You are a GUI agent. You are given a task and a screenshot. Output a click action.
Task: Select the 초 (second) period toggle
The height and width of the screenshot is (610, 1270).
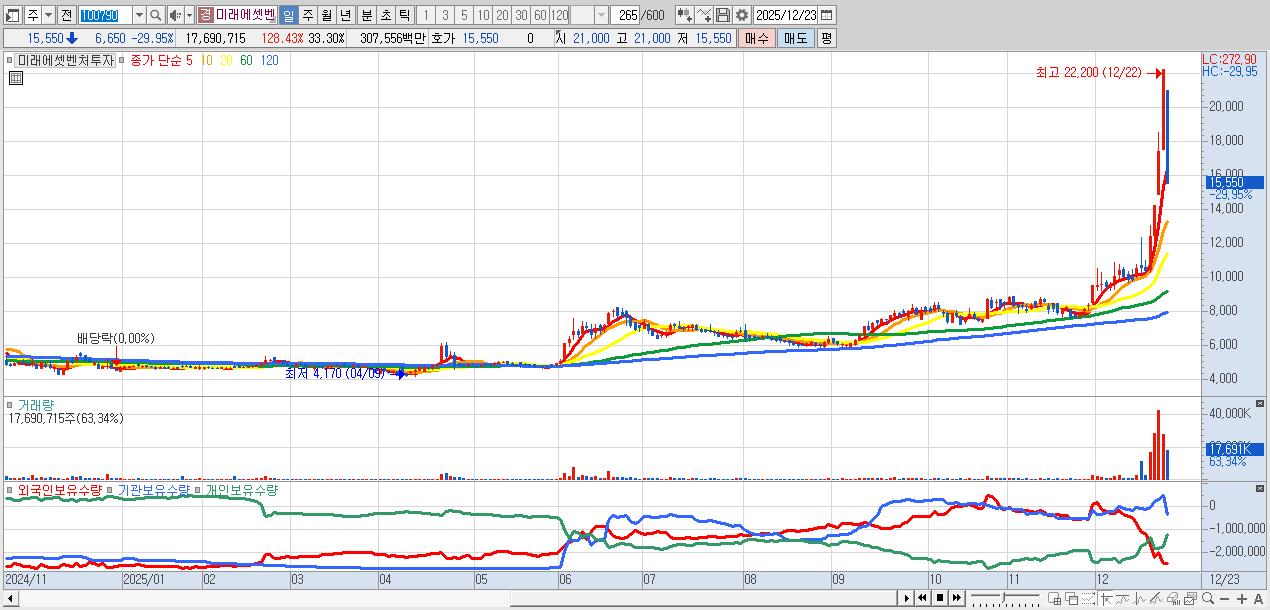(x=385, y=15)
